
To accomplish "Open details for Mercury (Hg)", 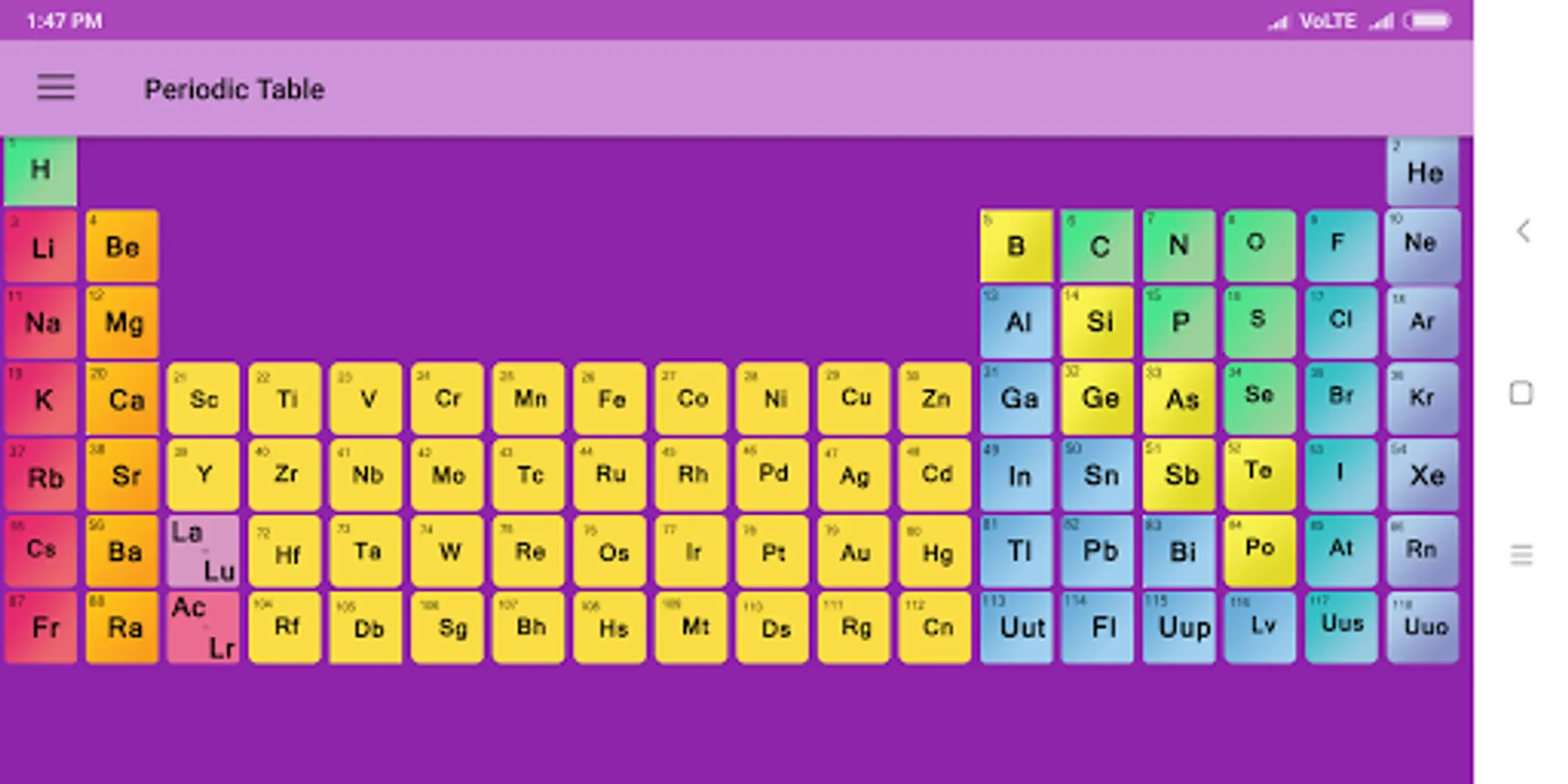I will (x=935, y=552).
